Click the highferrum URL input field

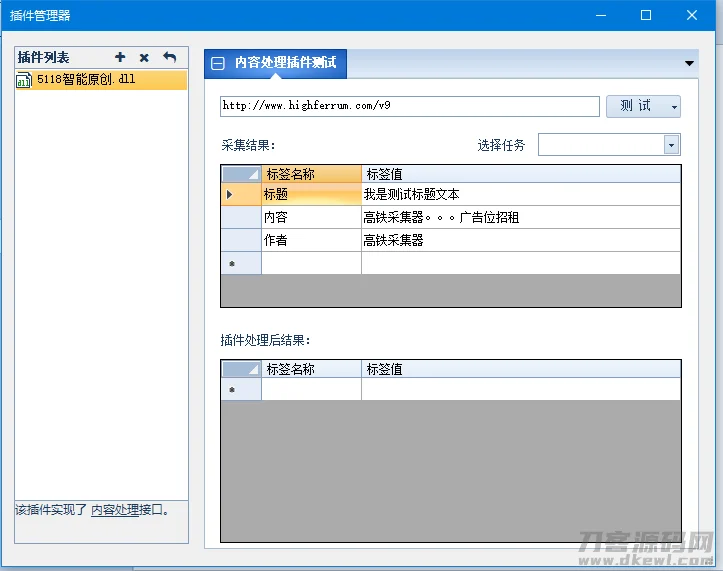(409, 106)
